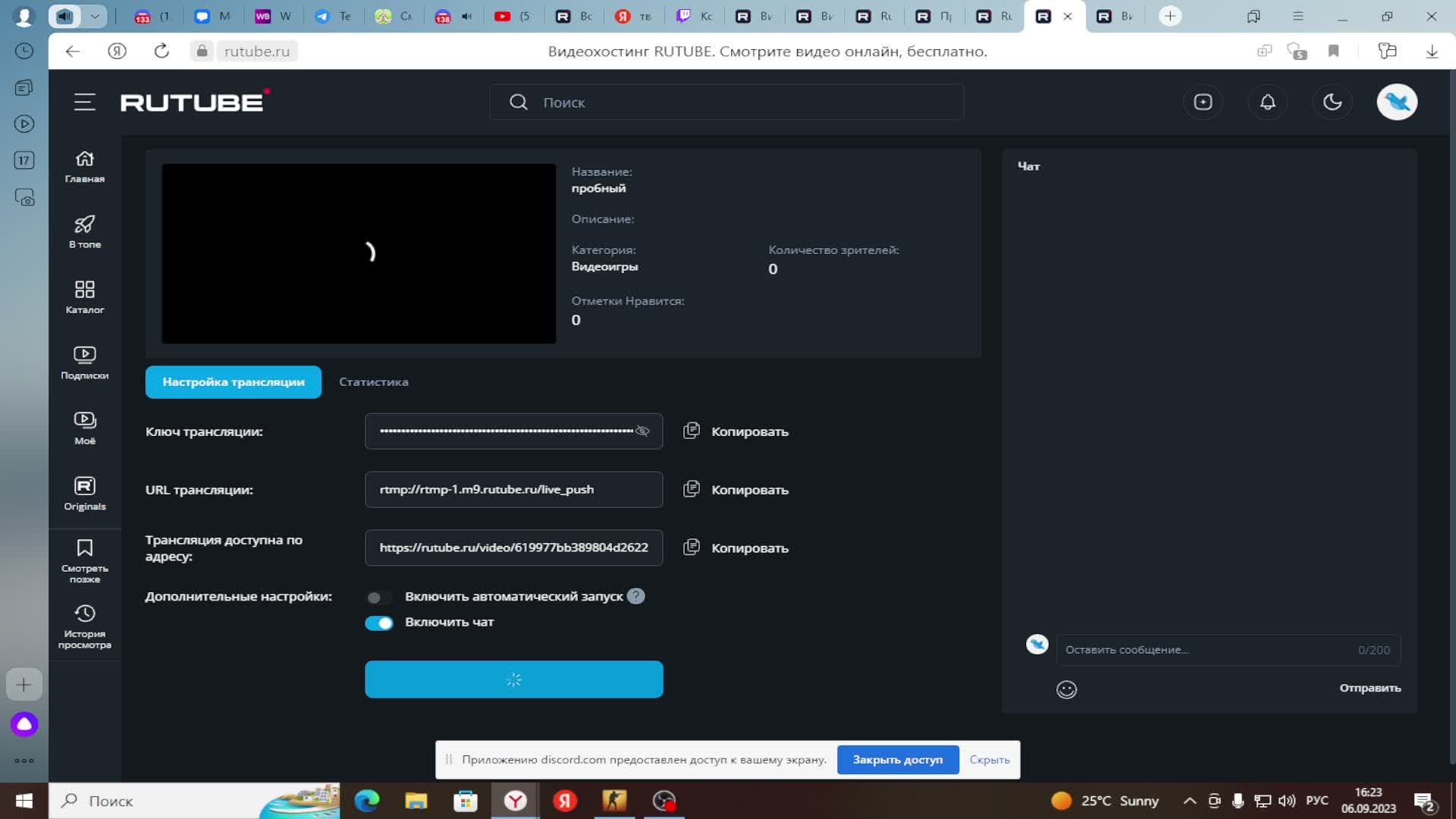Select the Настройка трансляции tab
Viewport: 1456px width, 819px height.
pyautogui.click(x=233, y=382)
